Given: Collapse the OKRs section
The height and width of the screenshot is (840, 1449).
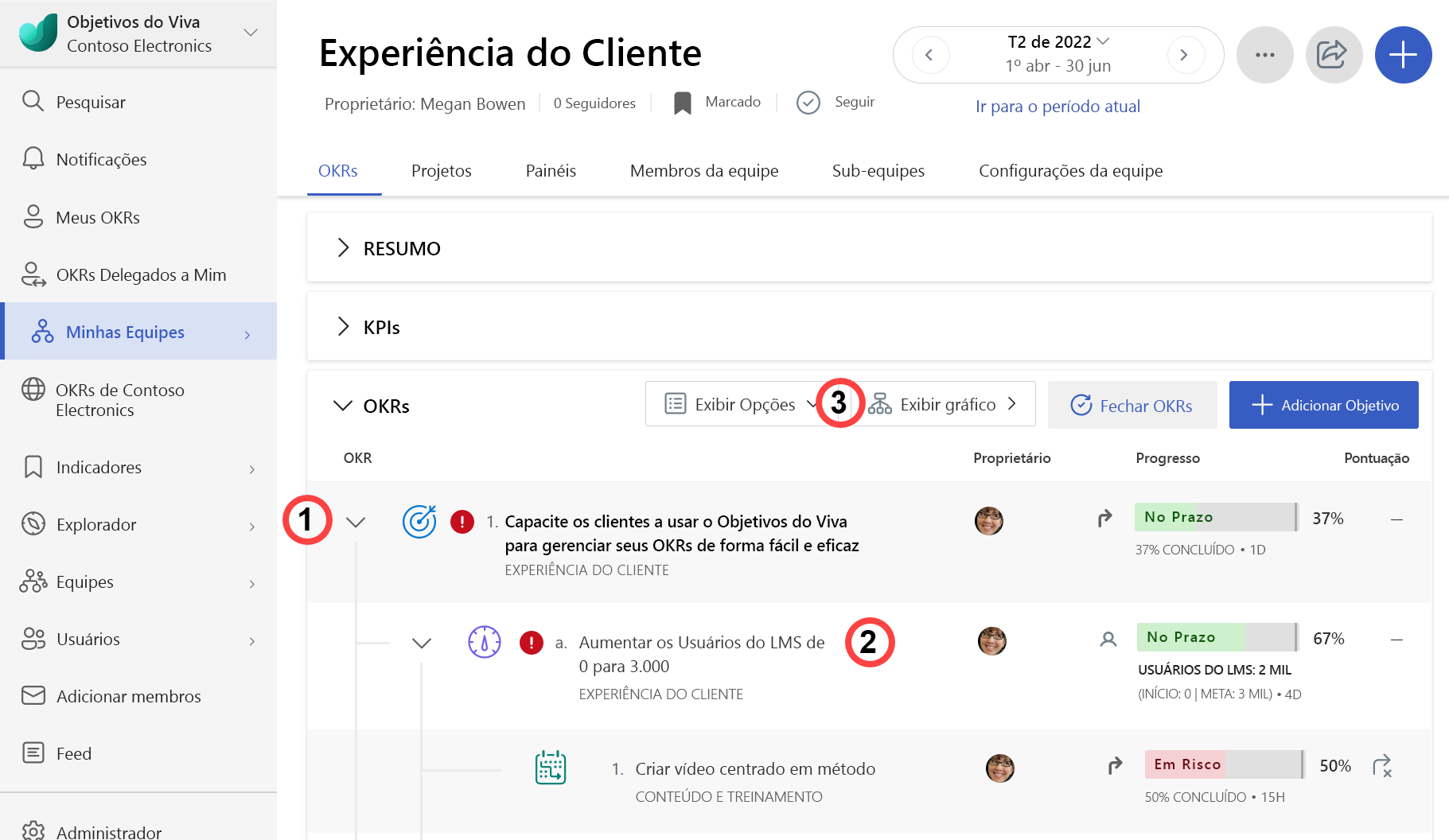Looking at the screenshot, I should click(342, 405).
